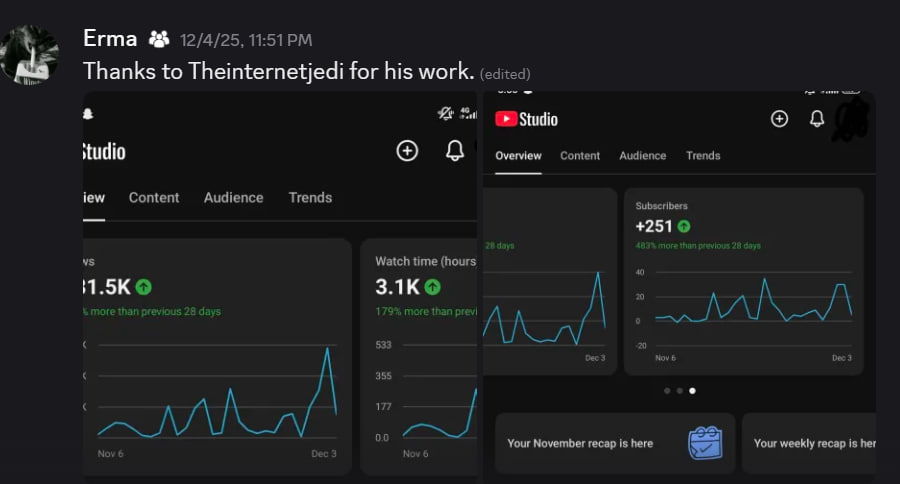Select the Overview tab in right screenshot

click(518, 156)
